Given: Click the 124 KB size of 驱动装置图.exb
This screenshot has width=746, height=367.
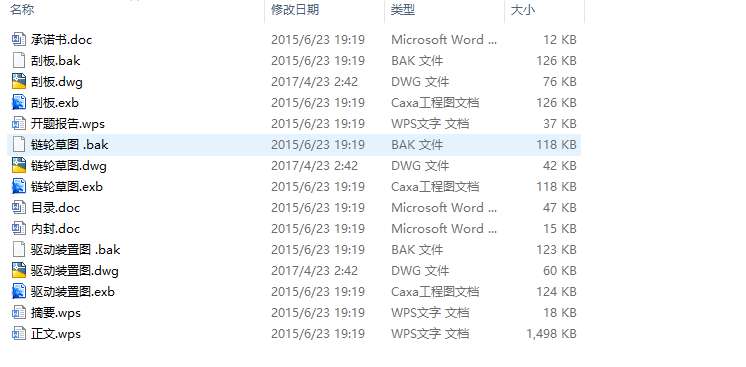Looking at the screenshot, I should 557,291.
